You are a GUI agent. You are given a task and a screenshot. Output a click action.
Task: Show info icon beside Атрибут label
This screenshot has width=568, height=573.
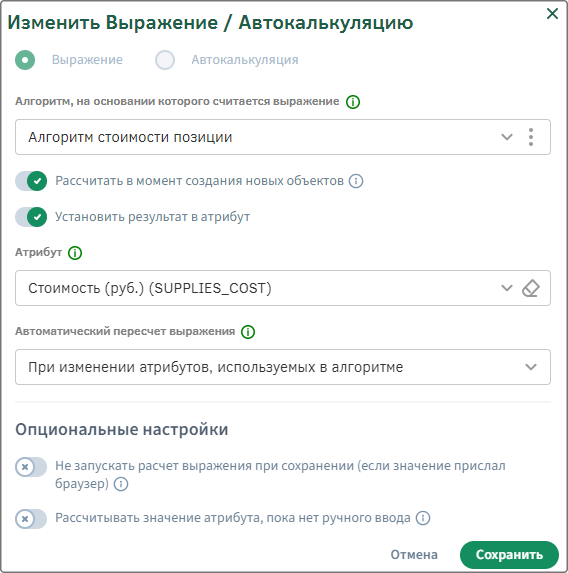point(75,253)
